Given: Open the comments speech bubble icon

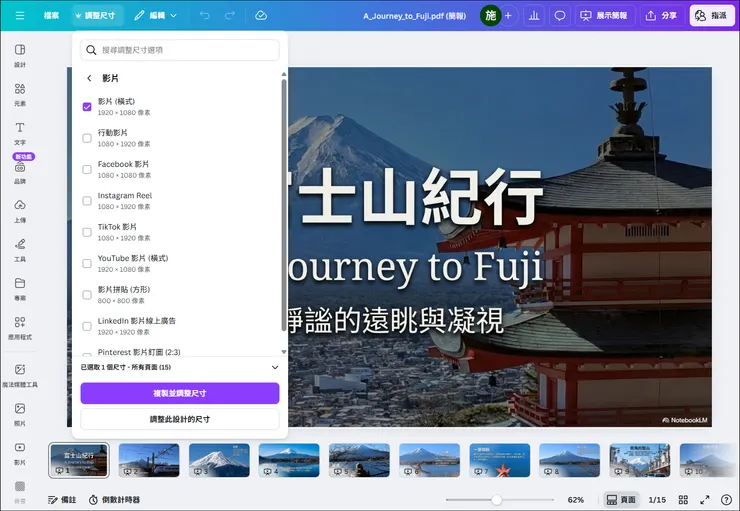Looking at the screenshot, I should [x=560, y=16].
